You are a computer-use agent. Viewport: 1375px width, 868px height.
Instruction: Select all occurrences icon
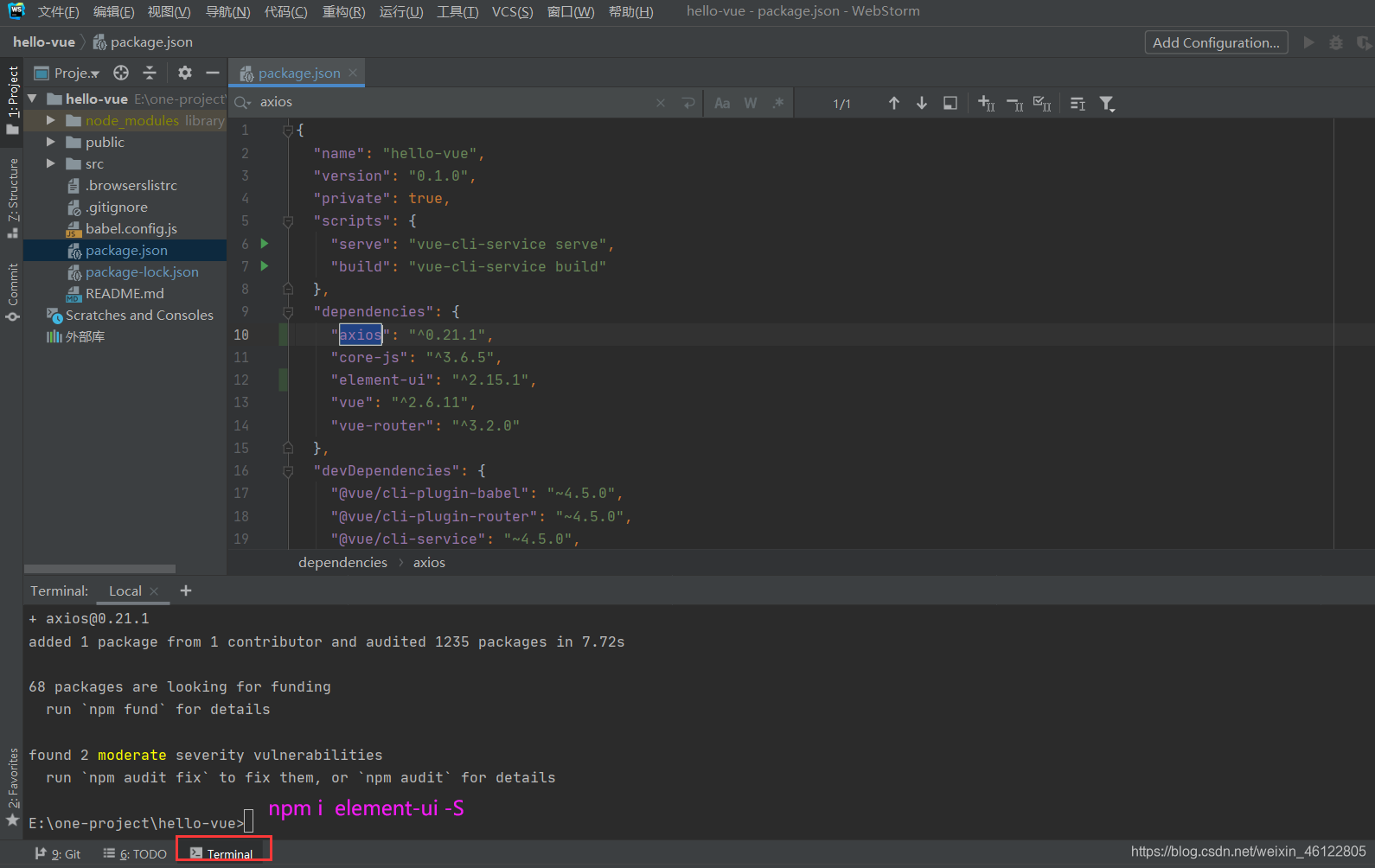pos(1043,104)
